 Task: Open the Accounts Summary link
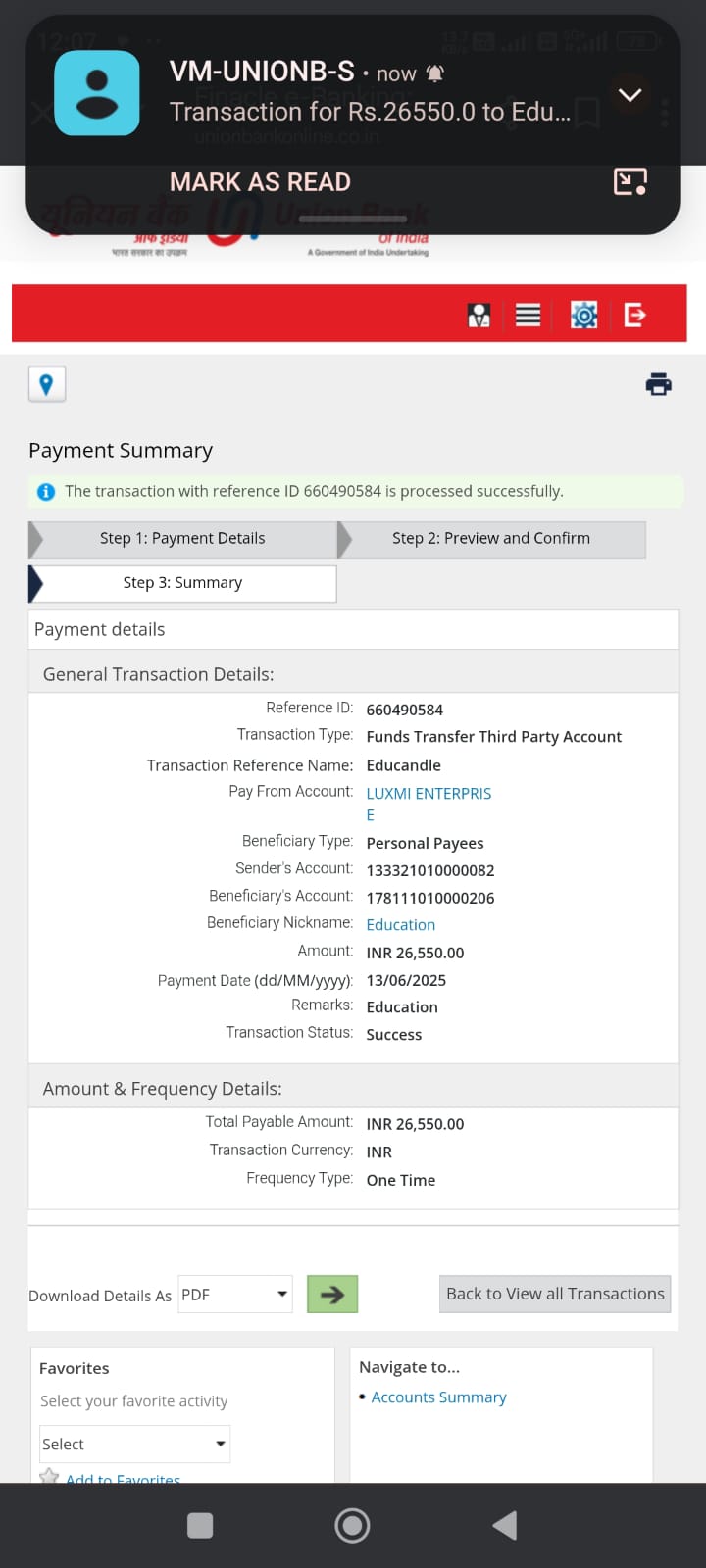point(438,1396)
